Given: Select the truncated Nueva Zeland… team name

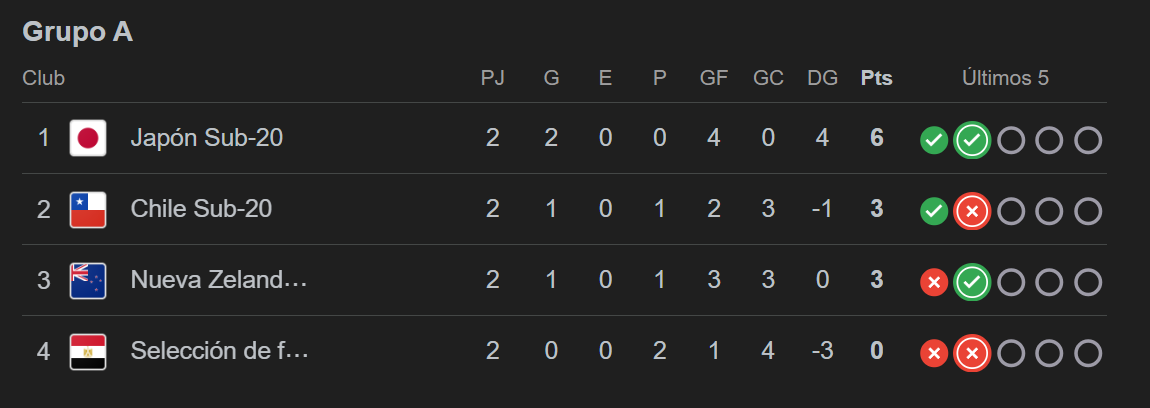Looking at the screenshot, I should point(218,280).
